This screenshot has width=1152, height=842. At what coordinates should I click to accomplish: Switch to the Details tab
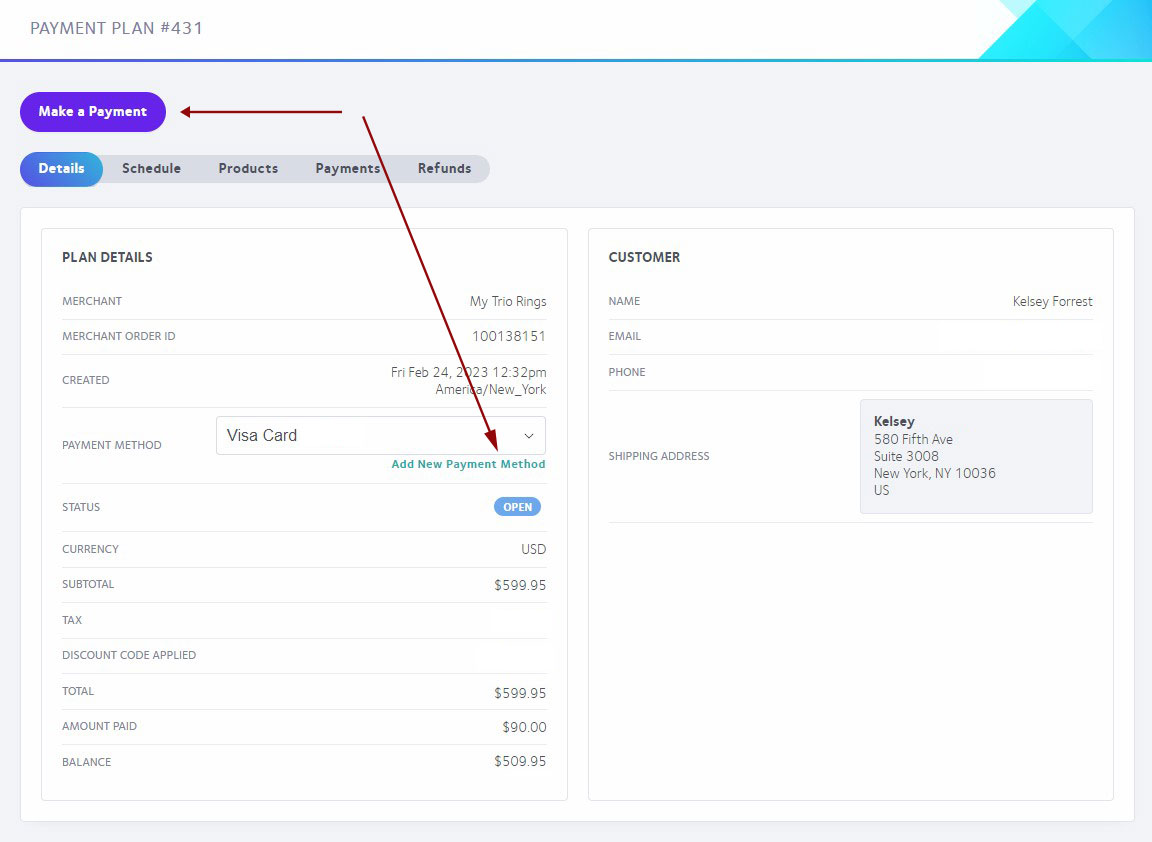click(x=62, y=169)
